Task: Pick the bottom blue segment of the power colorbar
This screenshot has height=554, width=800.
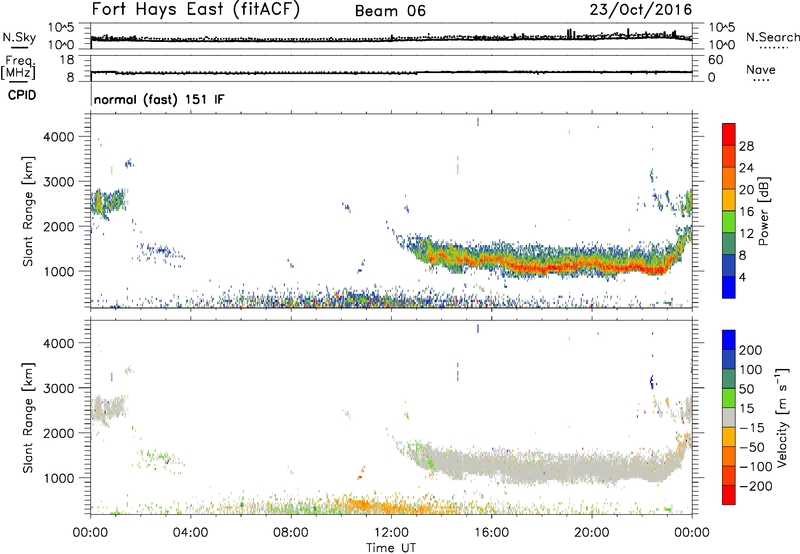Action: coord(729,287)
